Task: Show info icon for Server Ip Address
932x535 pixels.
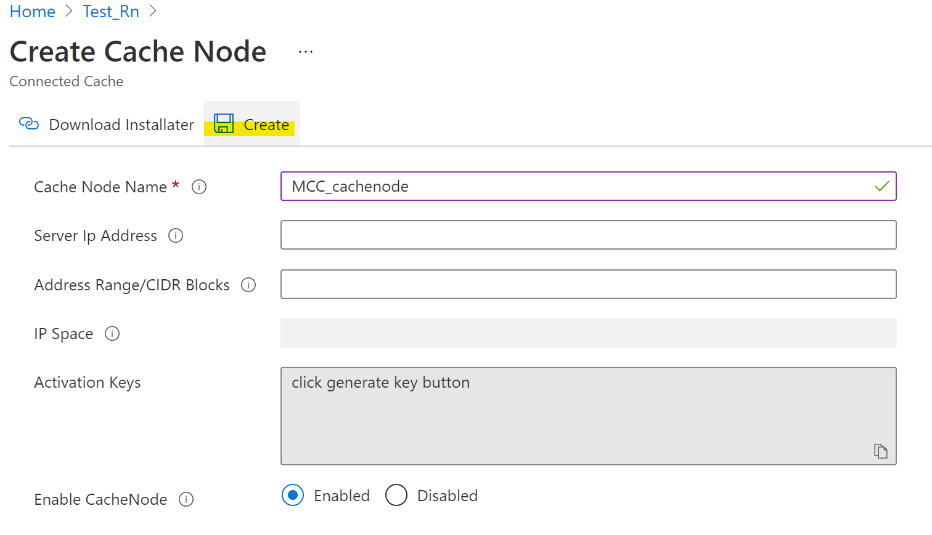Action: (176, 236)
